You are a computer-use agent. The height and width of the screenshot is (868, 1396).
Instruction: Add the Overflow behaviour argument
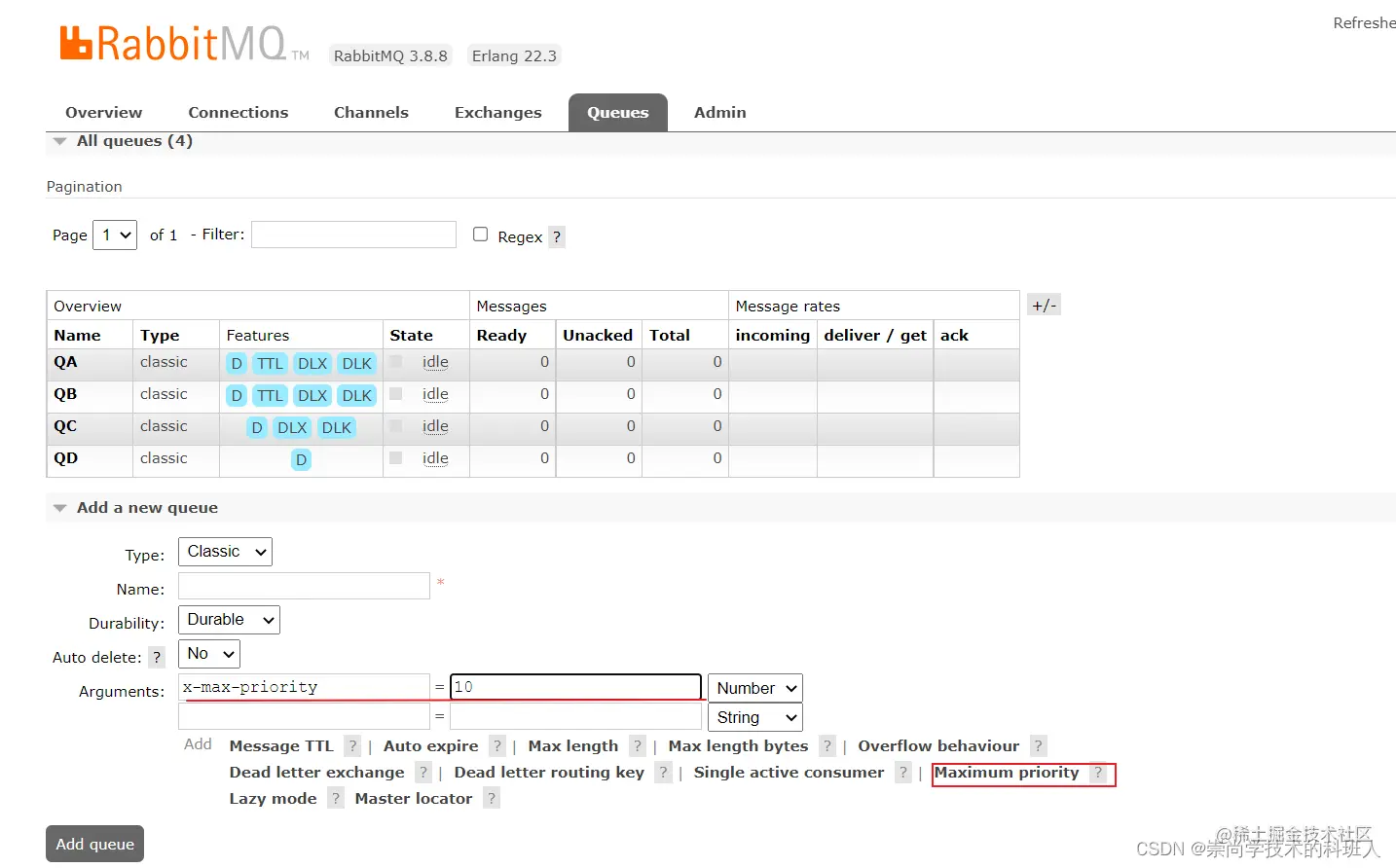click(x=938, y=746)
